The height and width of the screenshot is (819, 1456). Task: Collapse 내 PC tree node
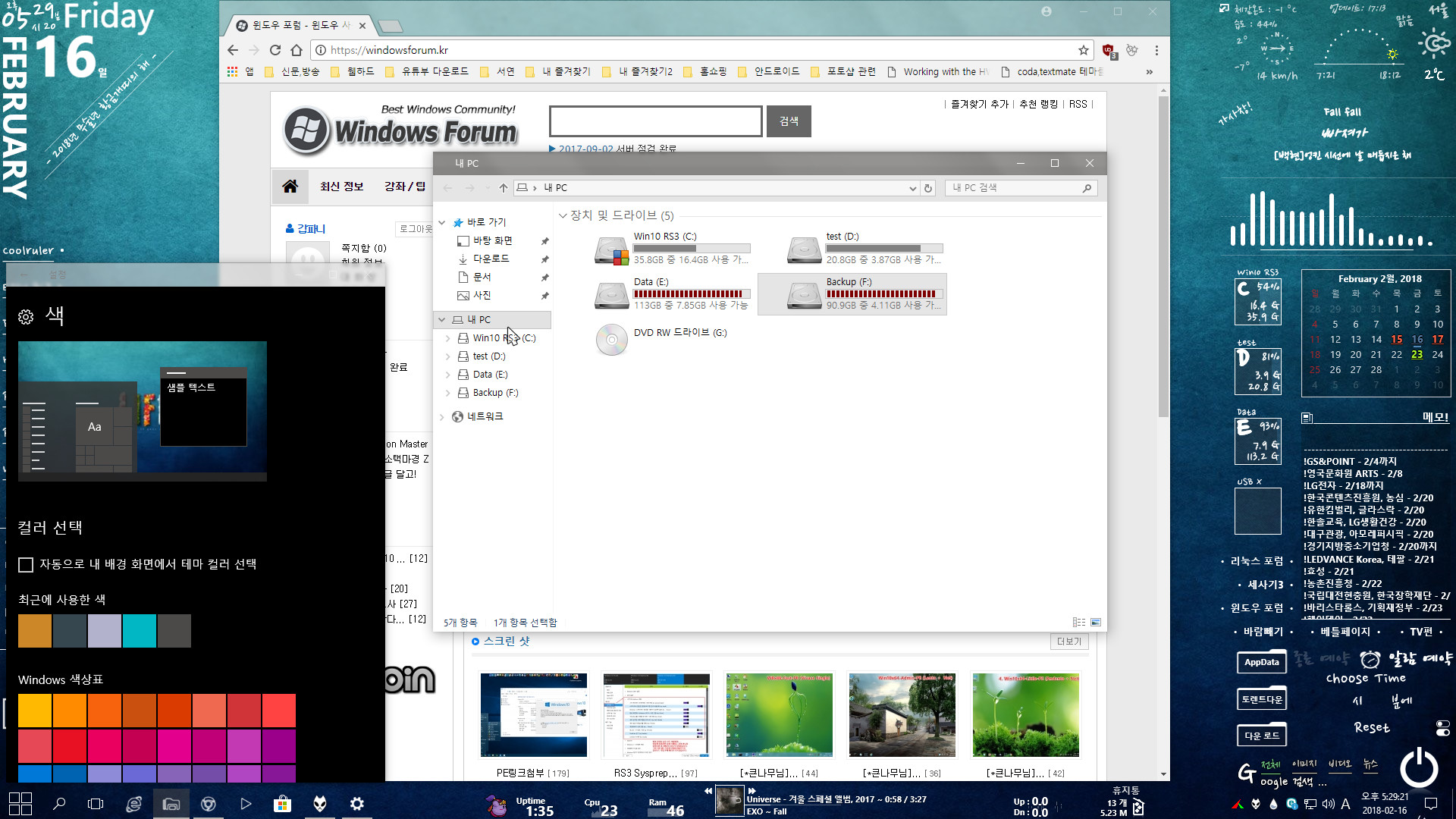click(x=442, y=320)
